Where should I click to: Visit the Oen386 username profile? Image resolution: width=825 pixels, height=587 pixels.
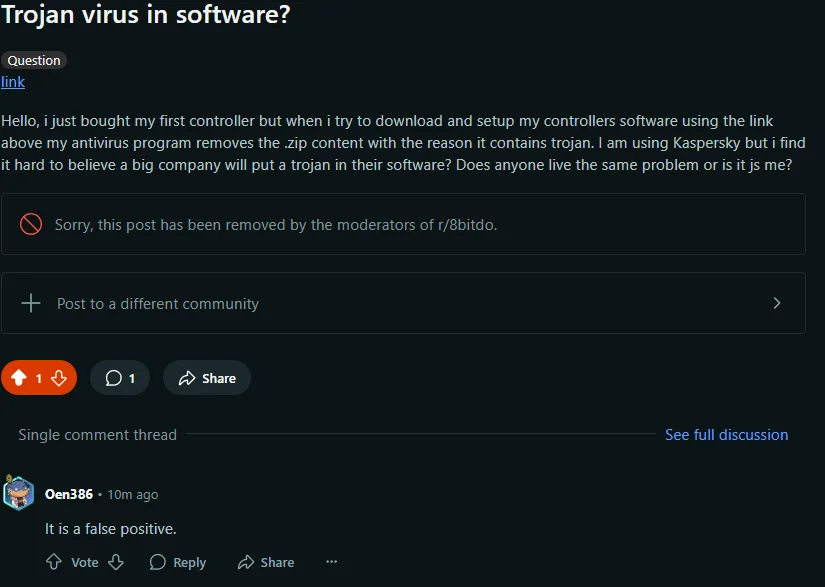(x=69, y=494)
